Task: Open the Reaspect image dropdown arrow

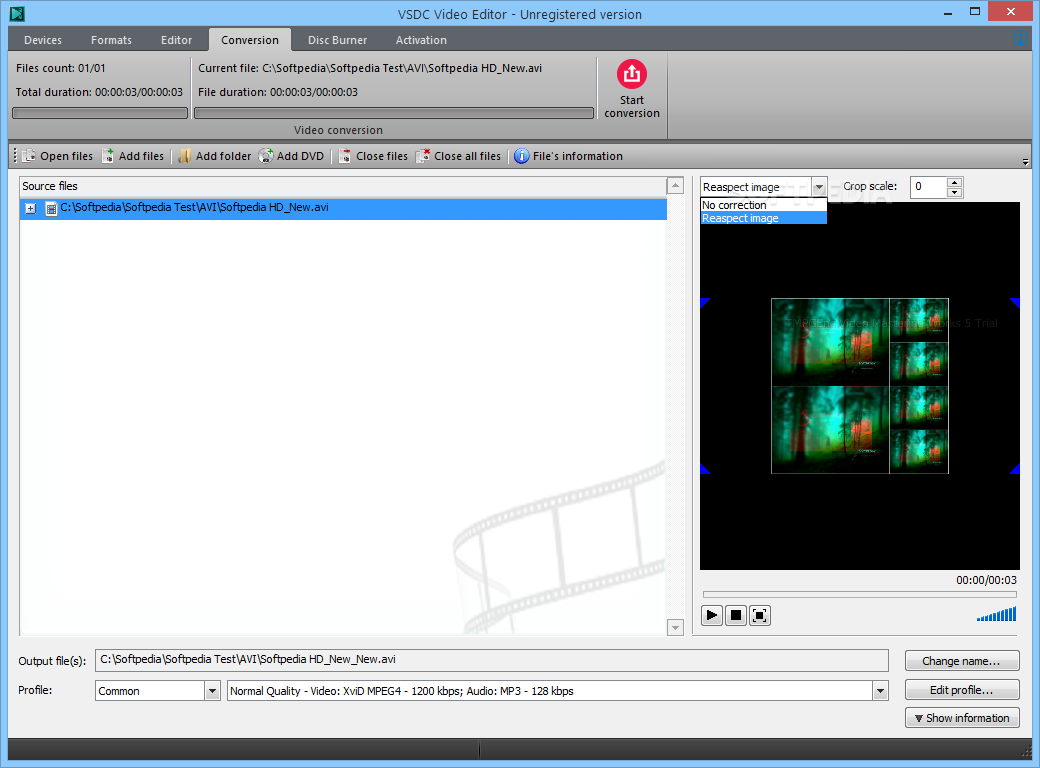Action: tap(819, 187)
